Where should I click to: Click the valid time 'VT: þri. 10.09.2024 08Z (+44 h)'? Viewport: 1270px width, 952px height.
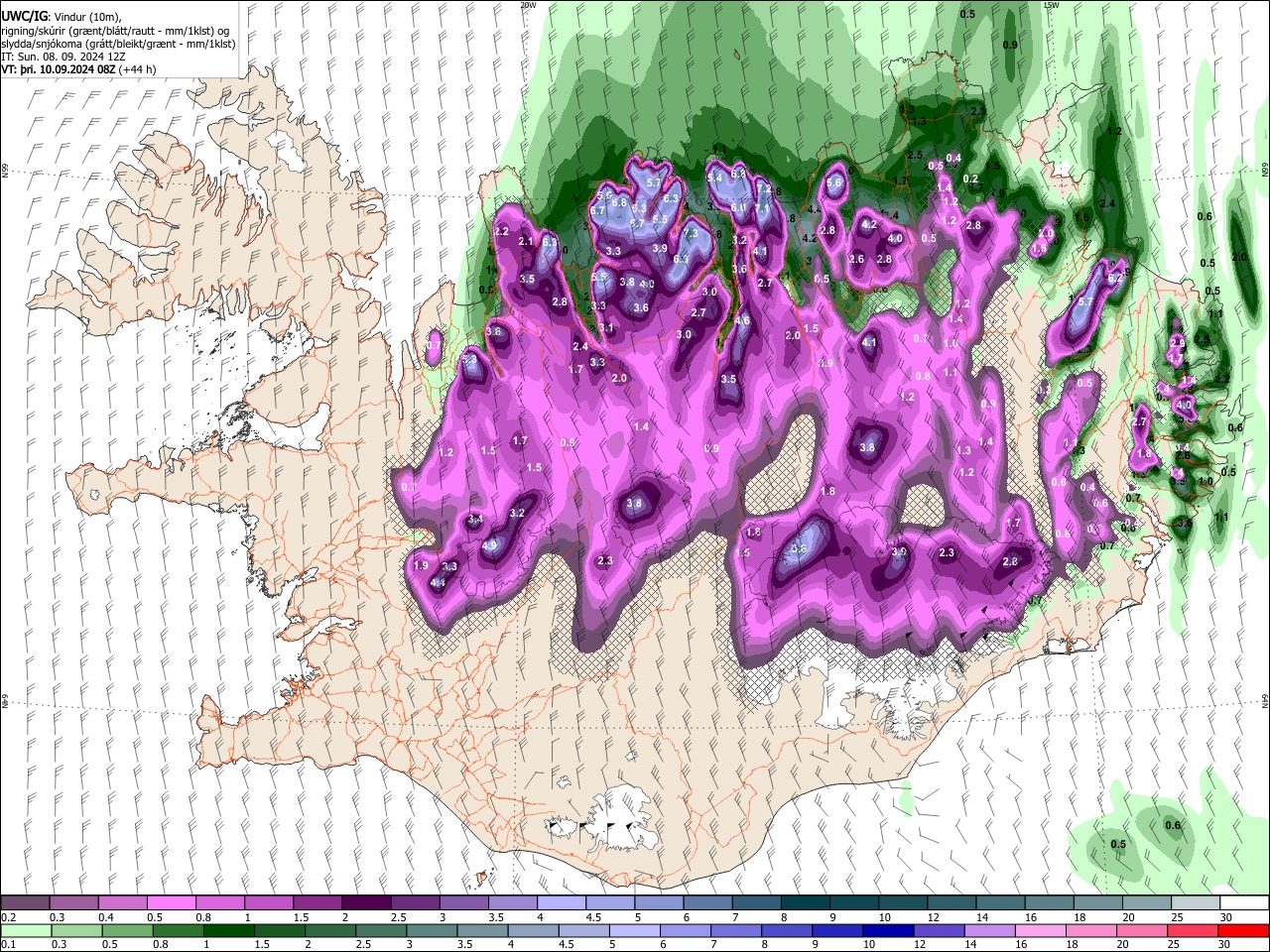(78, 69)
